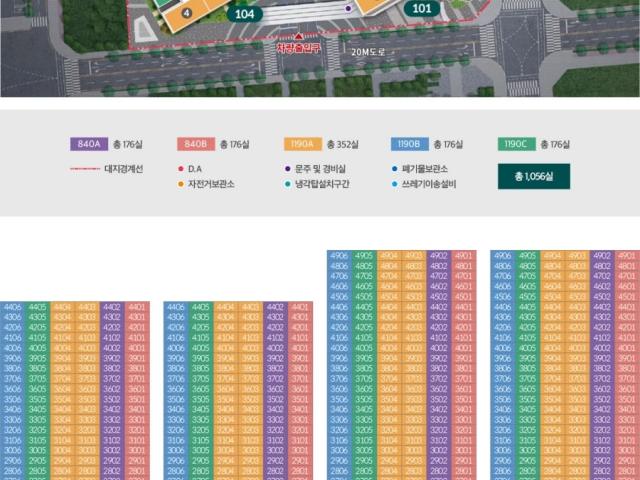Click the 101 building label on map
640x480 pixels.
(423, 9)
